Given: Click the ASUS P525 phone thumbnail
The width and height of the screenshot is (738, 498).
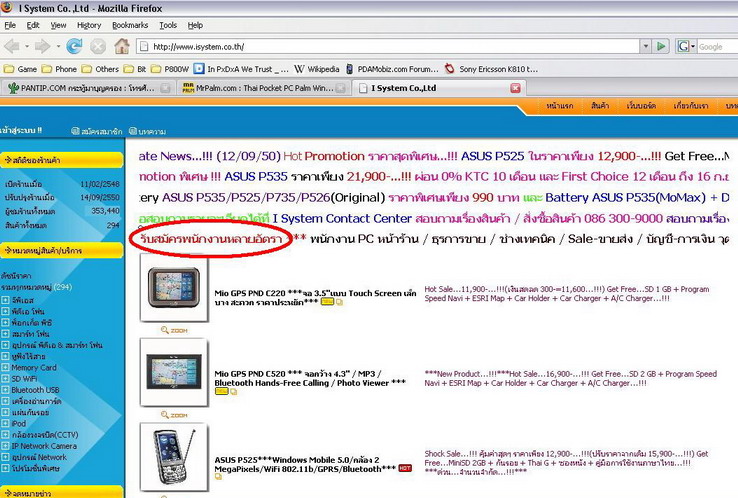Looking at the screenshot, I should click(x=174, y=457).
